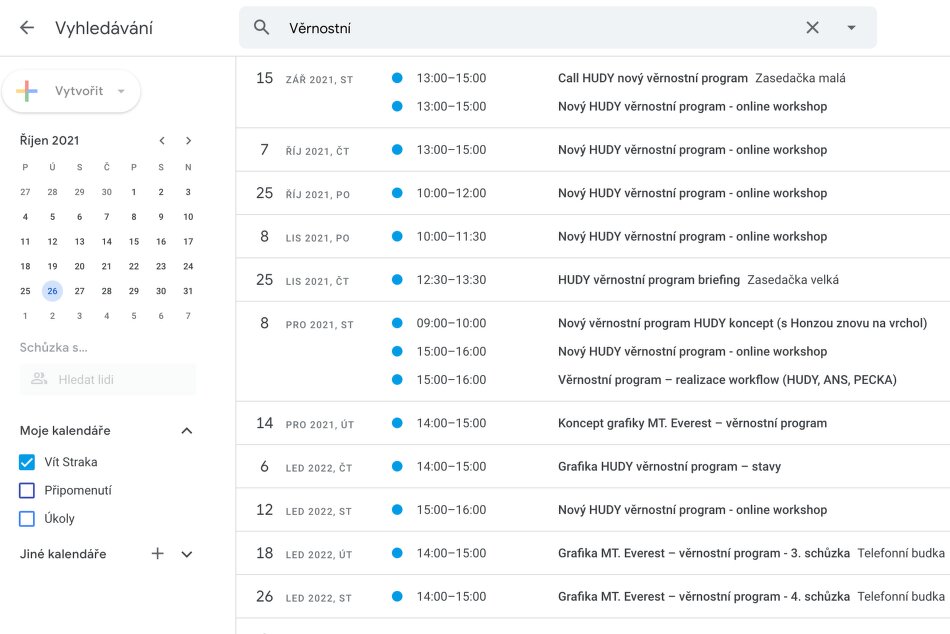950x634 pixels.
Task: Uncheck the Vít Straka calendar
Action: coord(27,462)
